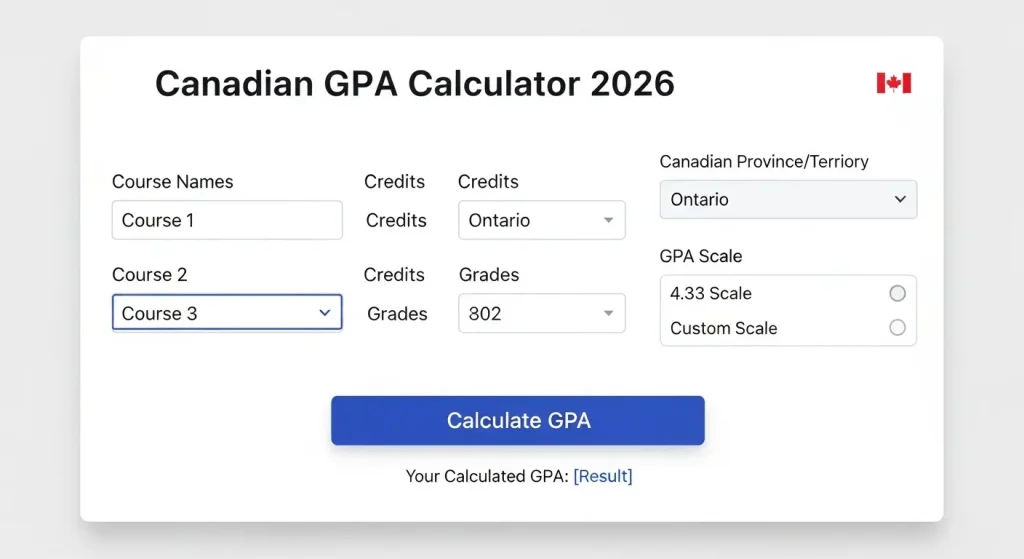1024x559 pixels.
Task: Click the Canadian flag icon
Action: pos(893,83)
